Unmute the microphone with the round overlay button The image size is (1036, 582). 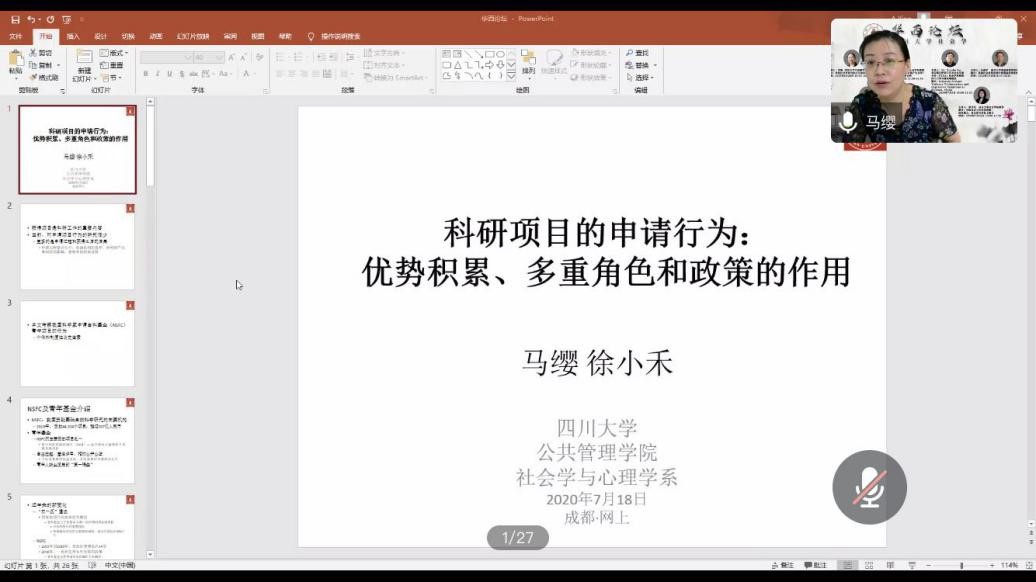869,487
